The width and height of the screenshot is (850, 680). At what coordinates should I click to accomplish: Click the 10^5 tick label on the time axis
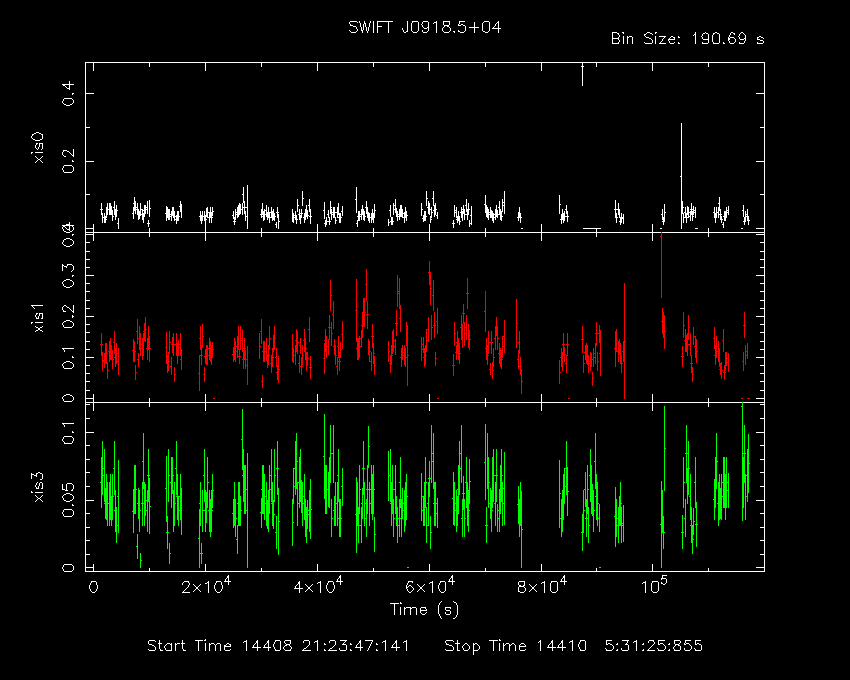[x=654, y=586]
